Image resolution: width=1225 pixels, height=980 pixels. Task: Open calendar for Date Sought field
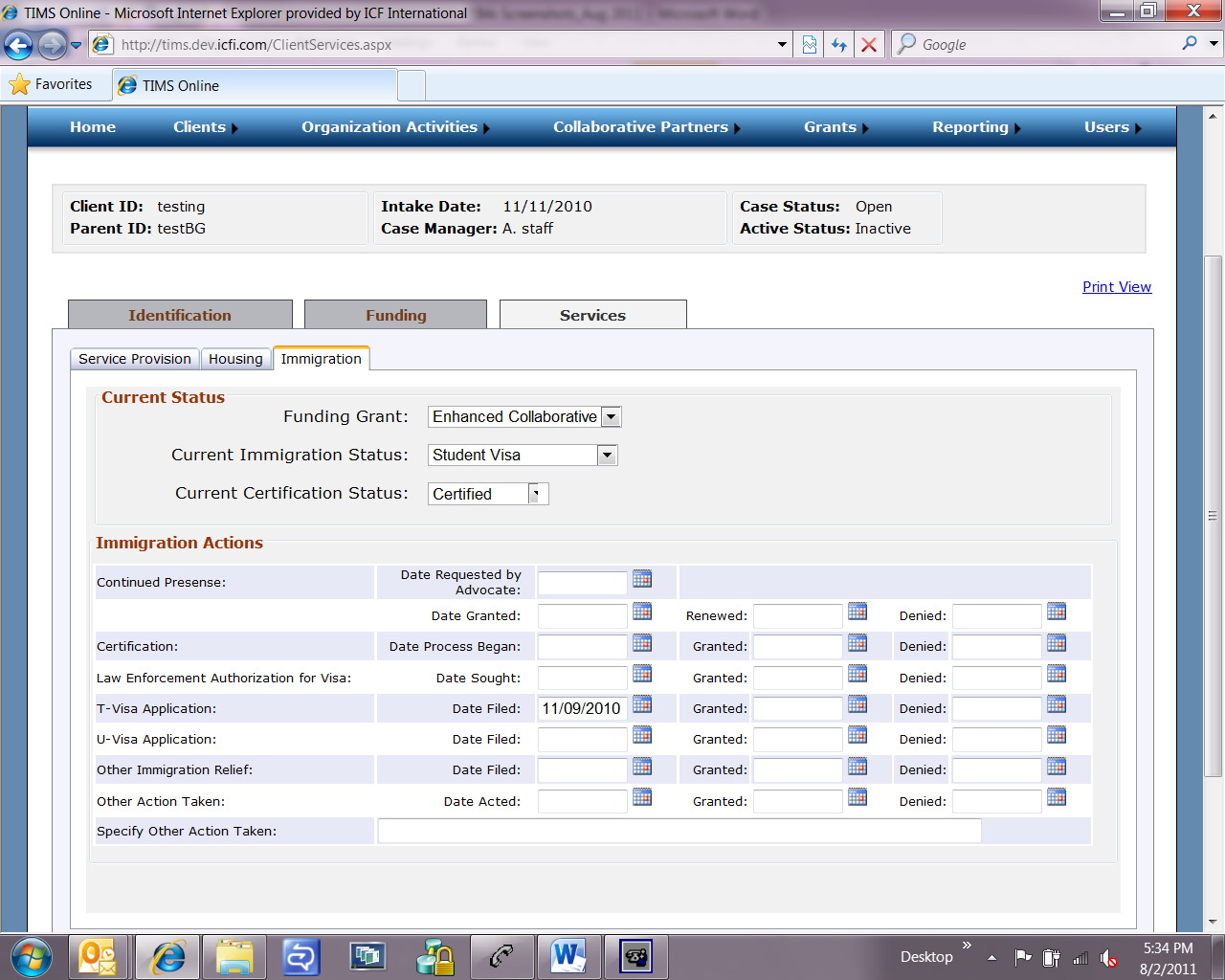642,674
